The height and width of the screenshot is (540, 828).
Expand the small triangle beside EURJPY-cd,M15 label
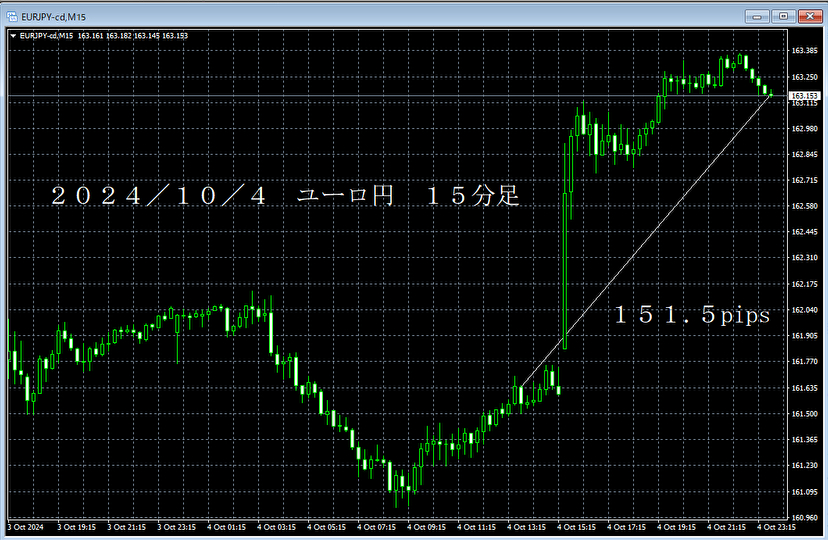tap(13, 36)
